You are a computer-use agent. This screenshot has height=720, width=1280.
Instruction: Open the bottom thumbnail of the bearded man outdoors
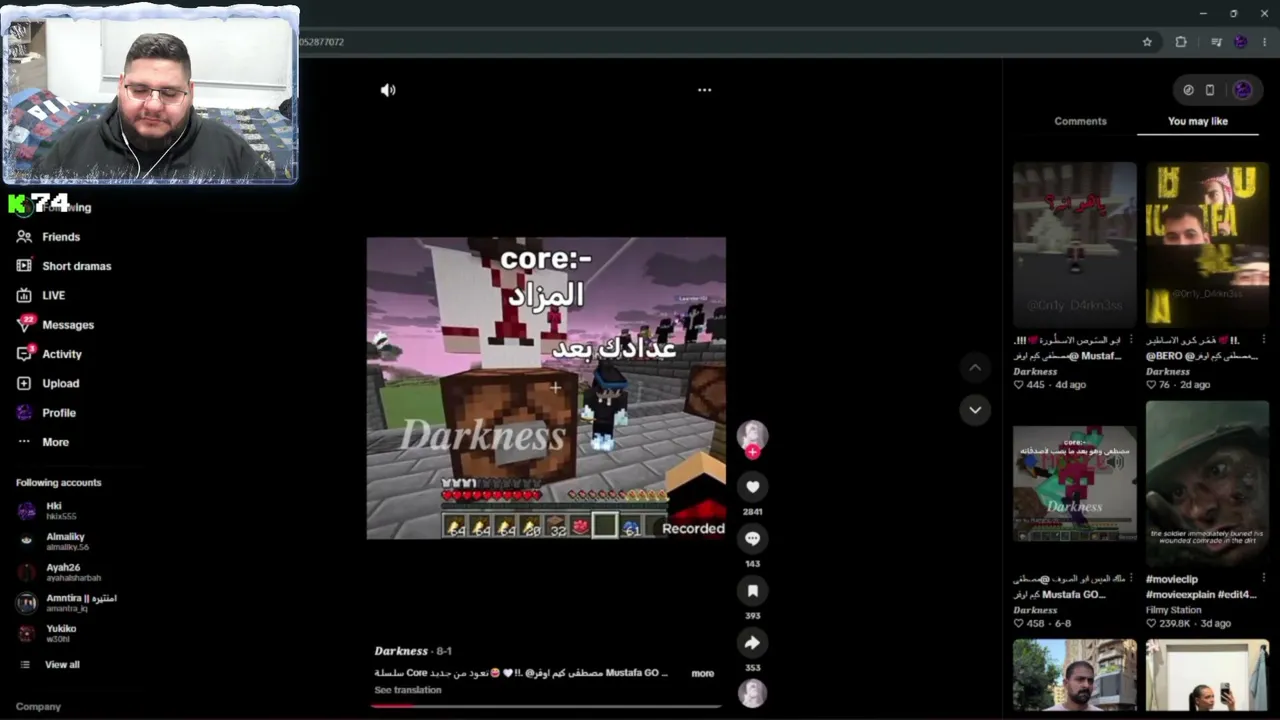(1075, 675)
